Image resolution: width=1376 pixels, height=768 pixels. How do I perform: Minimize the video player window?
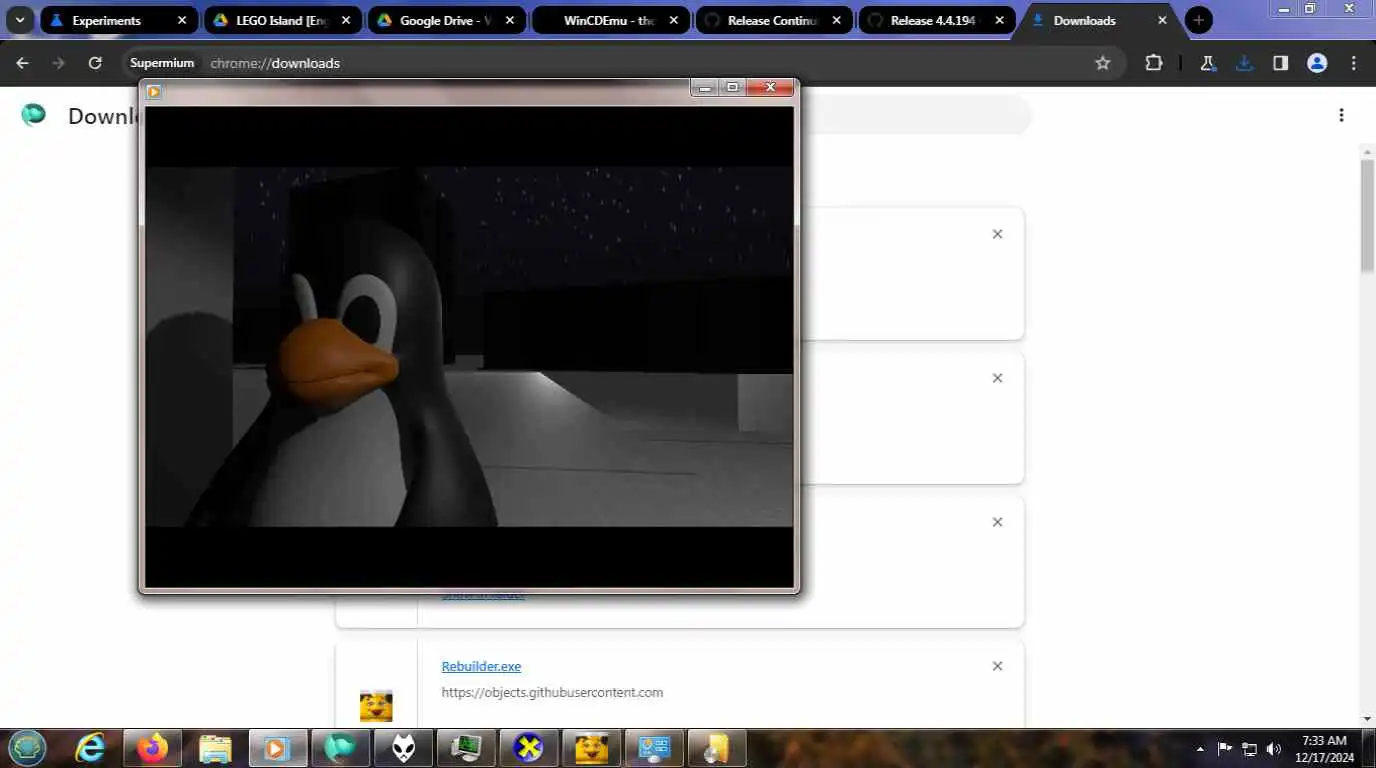tap(705, 88)
